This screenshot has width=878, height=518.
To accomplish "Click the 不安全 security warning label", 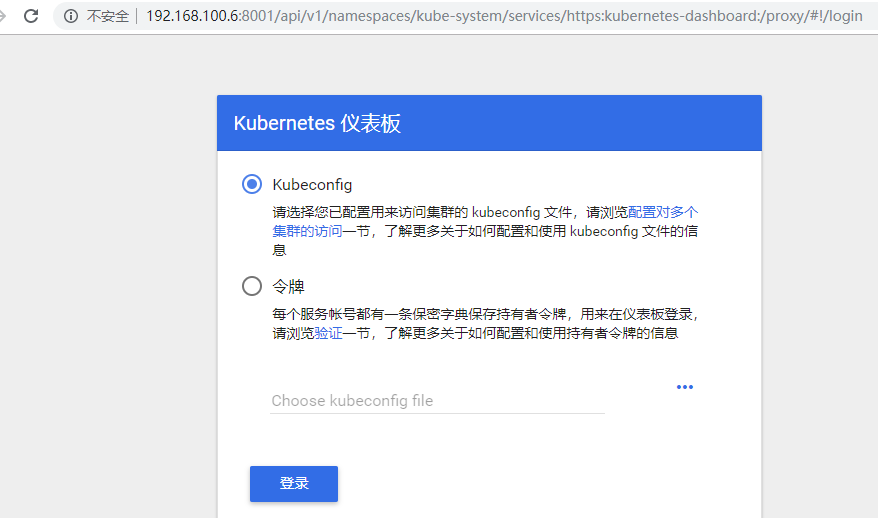I will [x=107, y=16].
